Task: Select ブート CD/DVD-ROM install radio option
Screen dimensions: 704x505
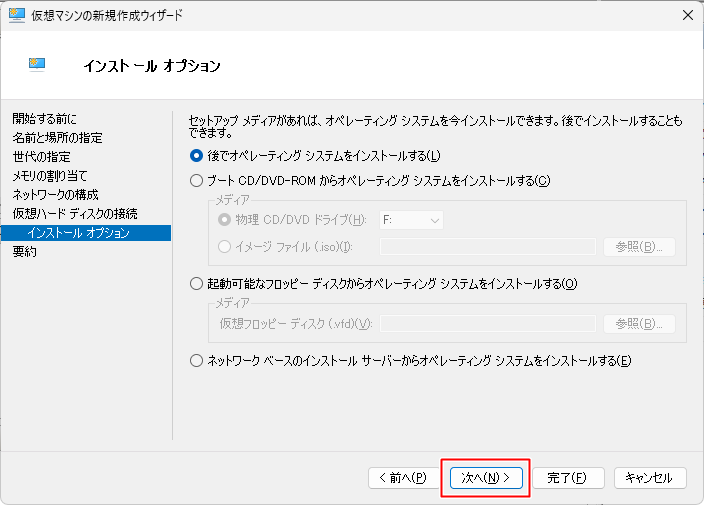Action: 196,181
